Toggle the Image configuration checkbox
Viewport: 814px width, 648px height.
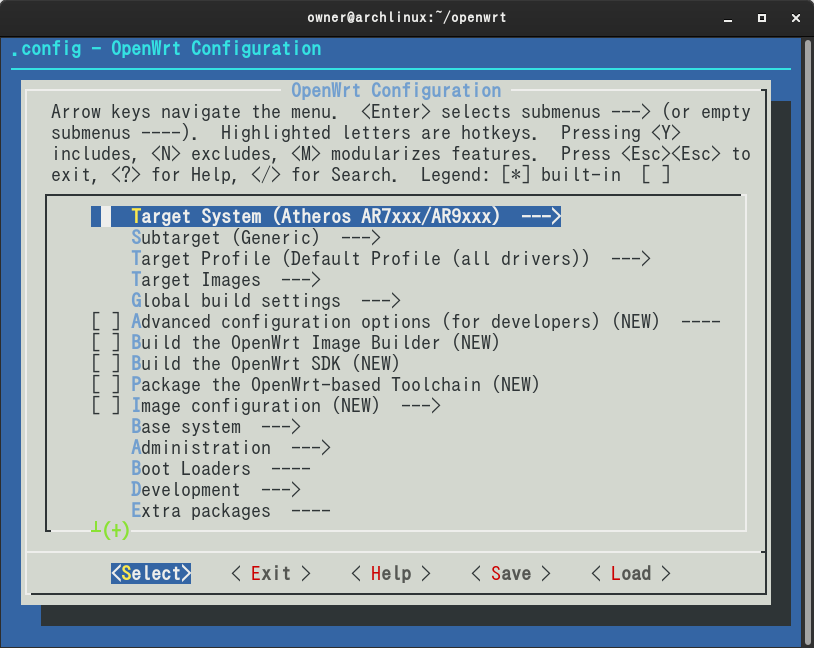(x=106, y=406)
